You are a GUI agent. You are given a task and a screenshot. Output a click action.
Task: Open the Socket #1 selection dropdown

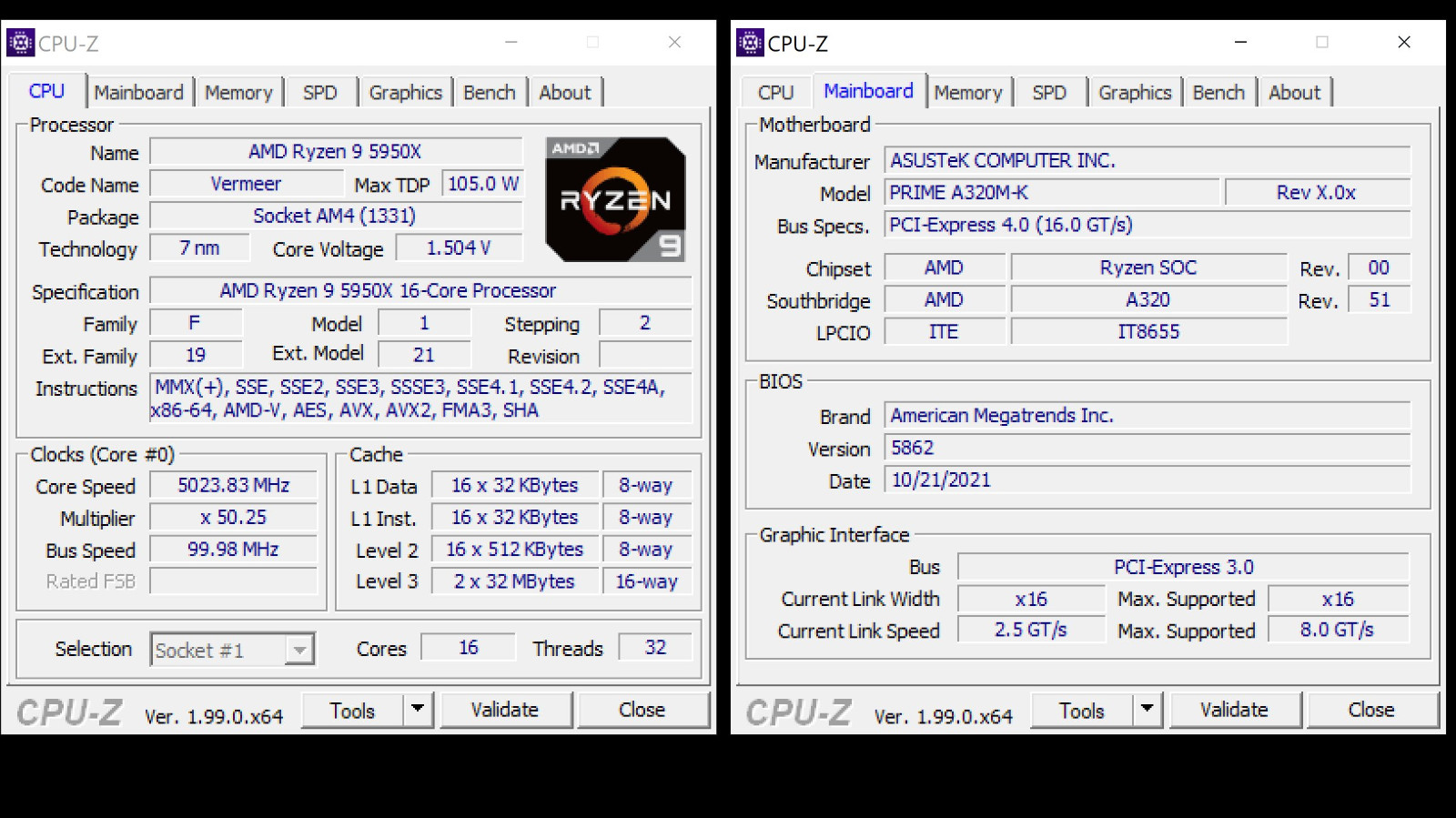click(x=298, y=650)
